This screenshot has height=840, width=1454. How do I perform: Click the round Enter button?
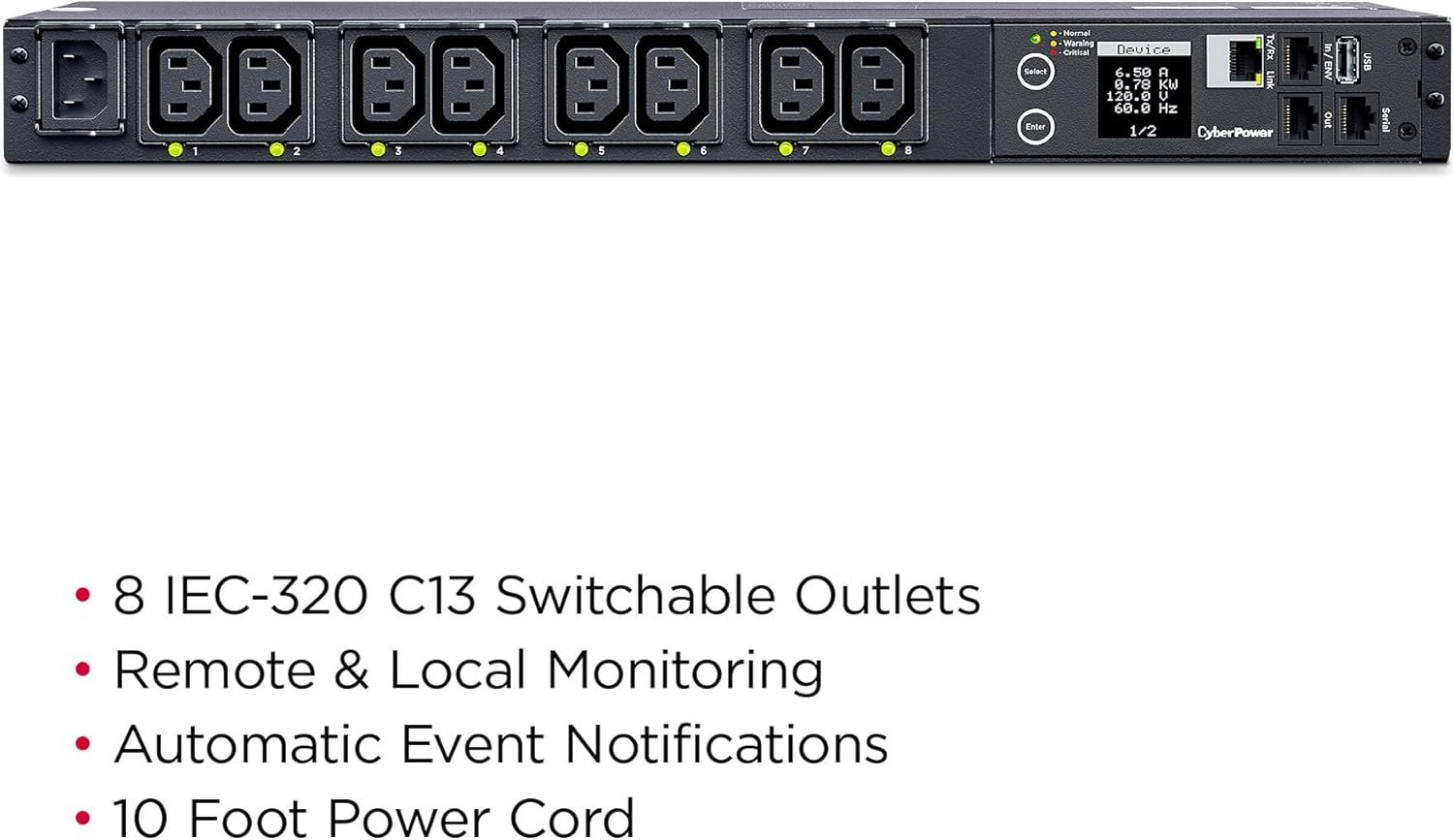tap(1035, 127)
